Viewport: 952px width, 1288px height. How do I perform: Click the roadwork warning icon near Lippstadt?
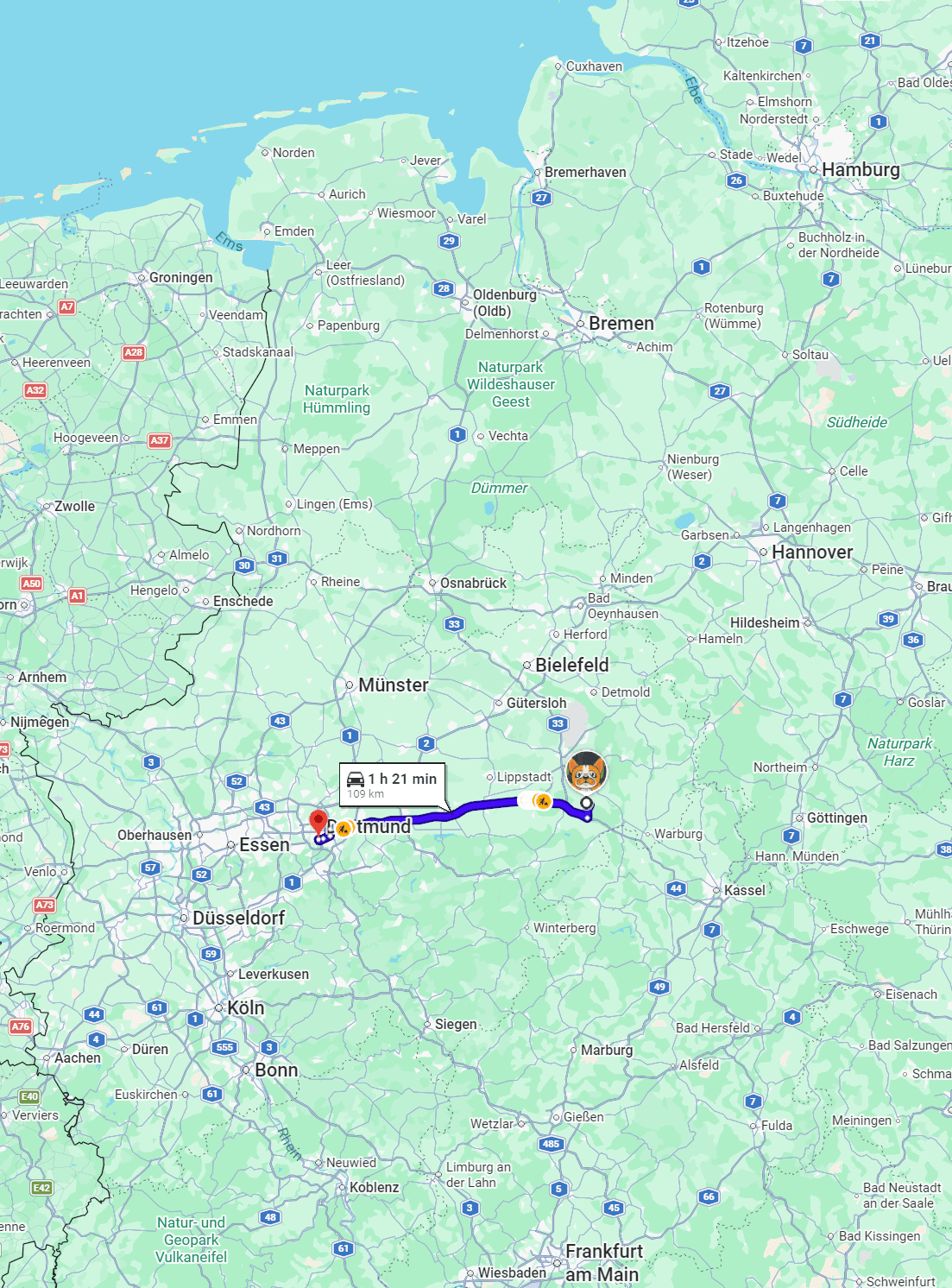542,802
